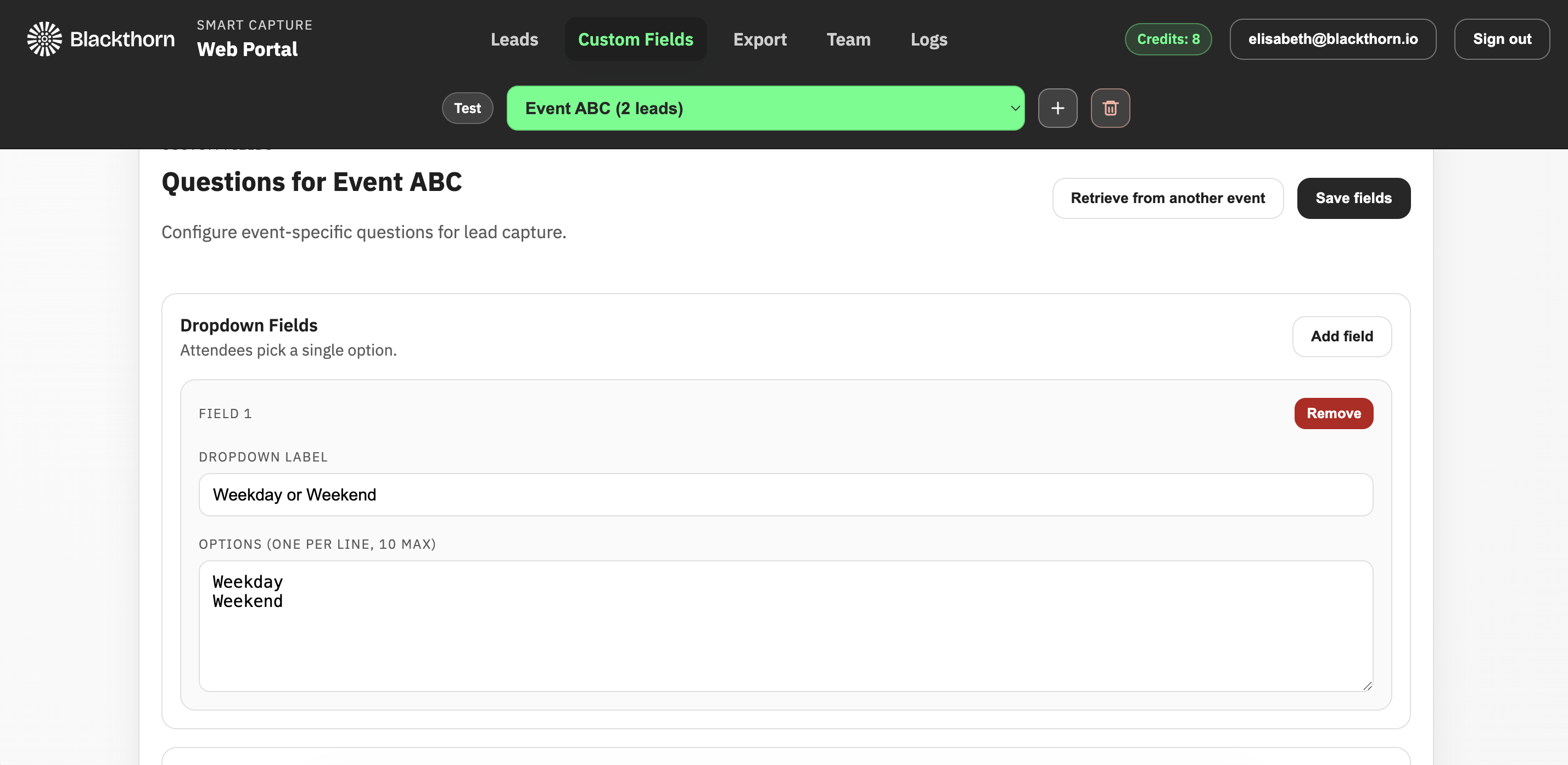Add a new event using the plus icon
Screen dimensions: 1568x765
[x=1057, y=108]
